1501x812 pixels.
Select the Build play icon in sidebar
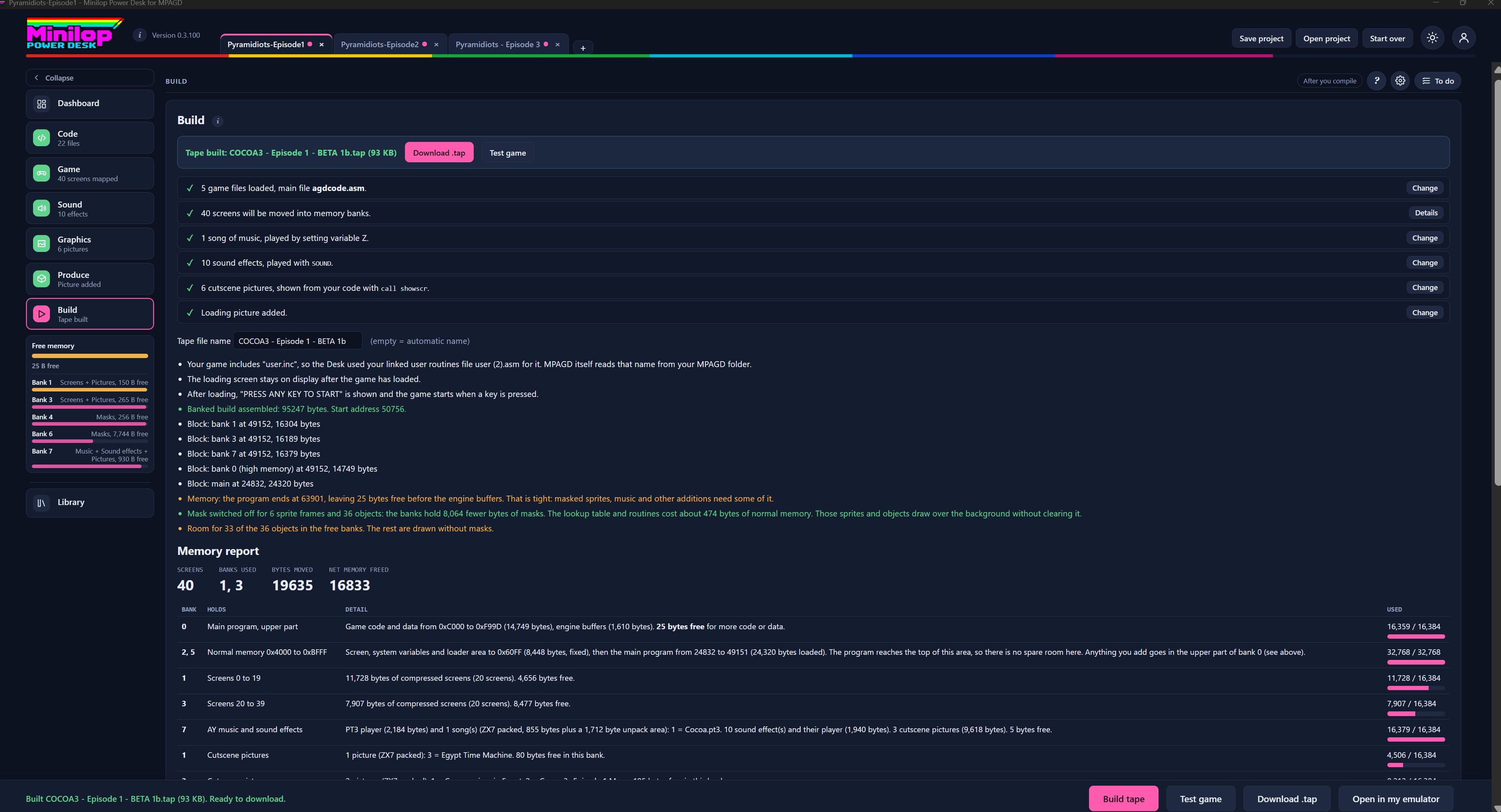[x=42, y=314]
